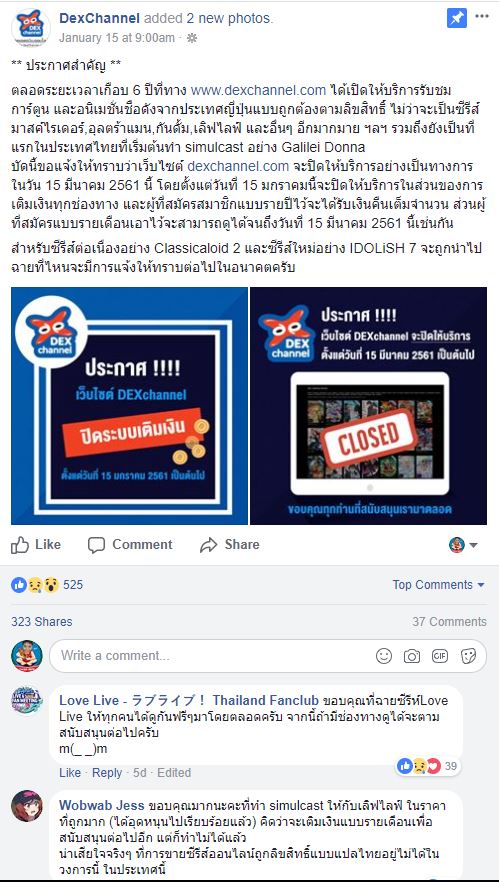Focus the Write a comment field
Image resolution: width=499 pixels, height=882 pixels.
click(x=267, y=656)
